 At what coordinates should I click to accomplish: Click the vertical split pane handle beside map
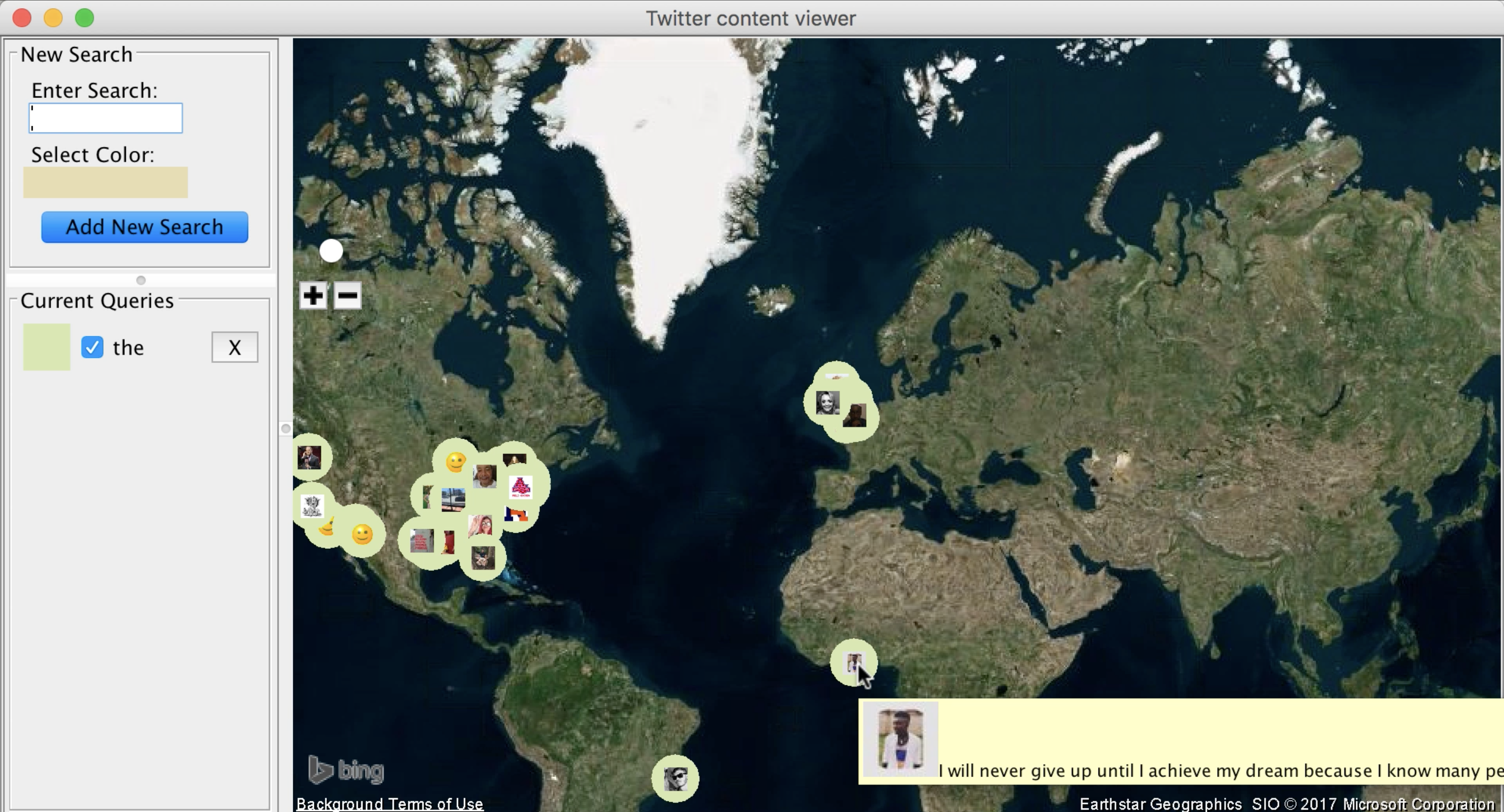[286, 429]
